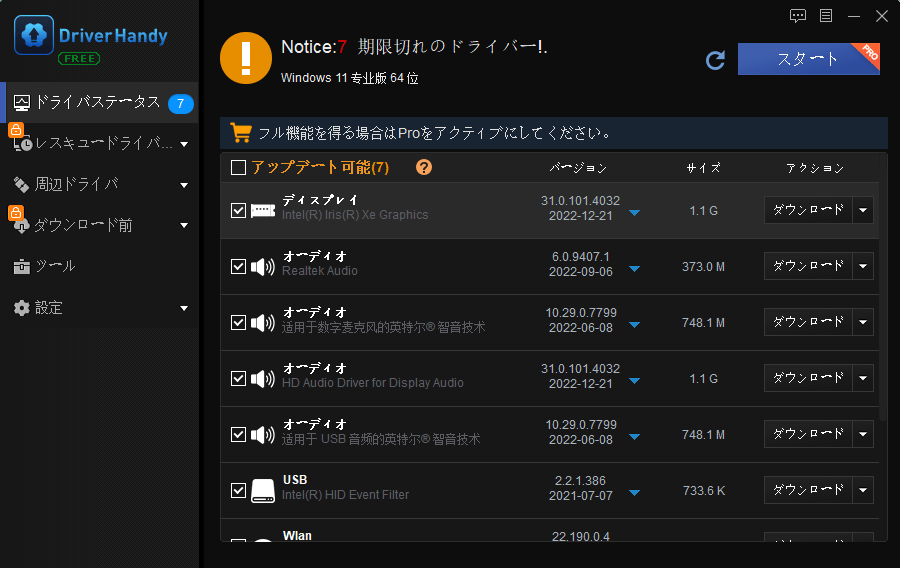Download the Intel HID Event Filter driver
The image size is (900, 568).
point(808,490)
